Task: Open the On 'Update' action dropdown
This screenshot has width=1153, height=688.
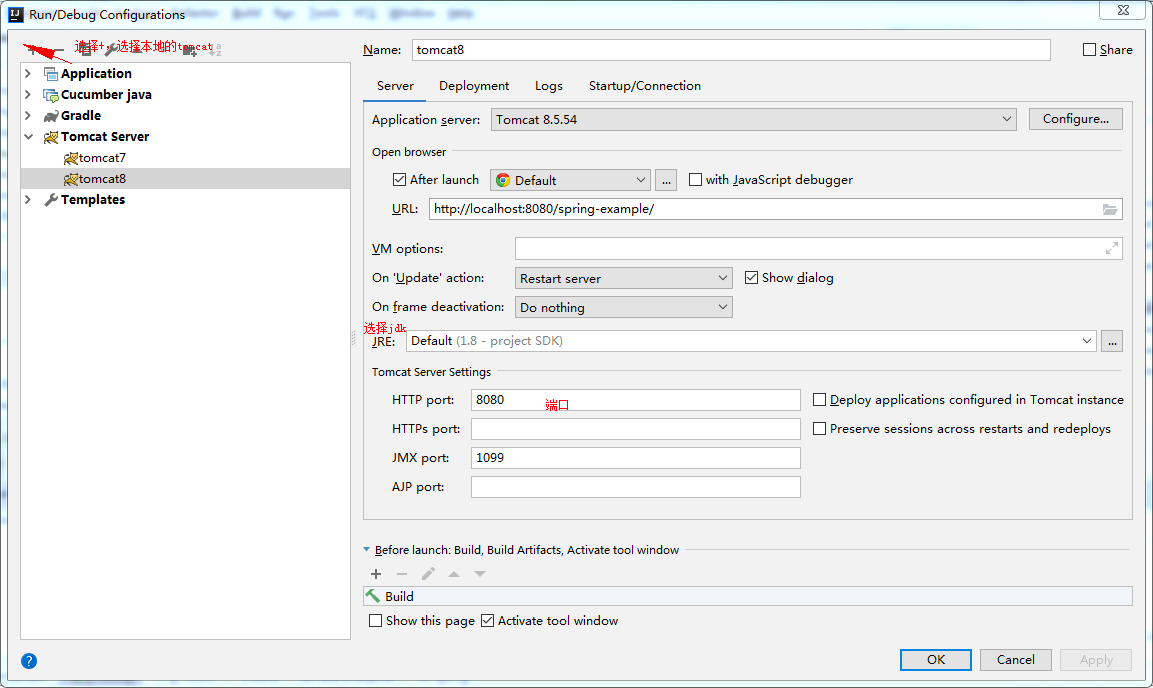Action: [x=624, y=279]
